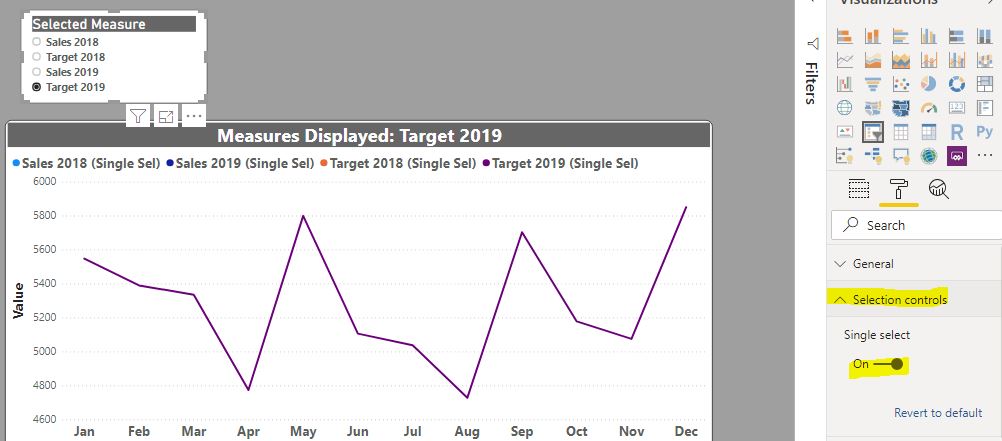This screenshot has height=441, width=1002.
Task: Select the Map (globe) visualization
Action: click(845, 108)
